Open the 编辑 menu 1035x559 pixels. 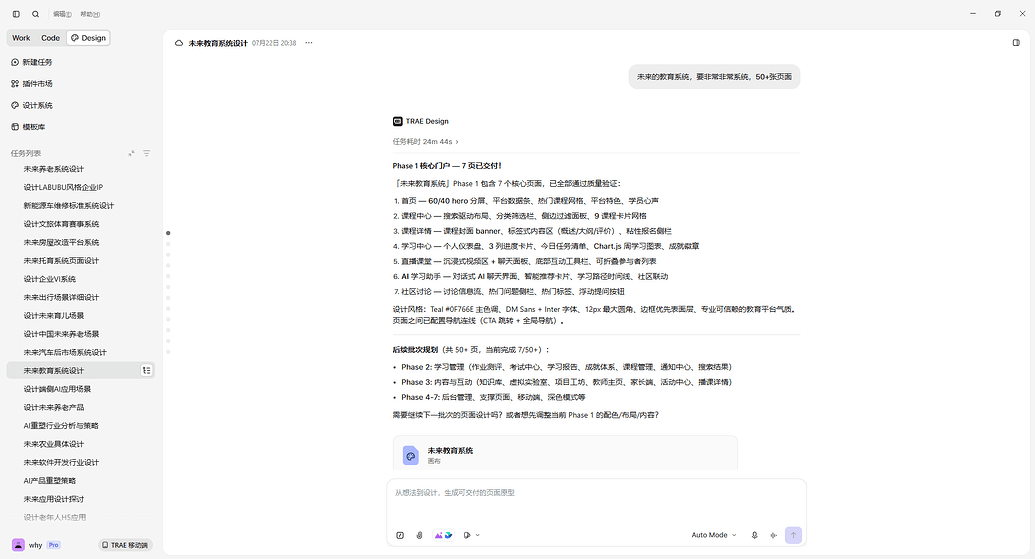coord(62,14)
